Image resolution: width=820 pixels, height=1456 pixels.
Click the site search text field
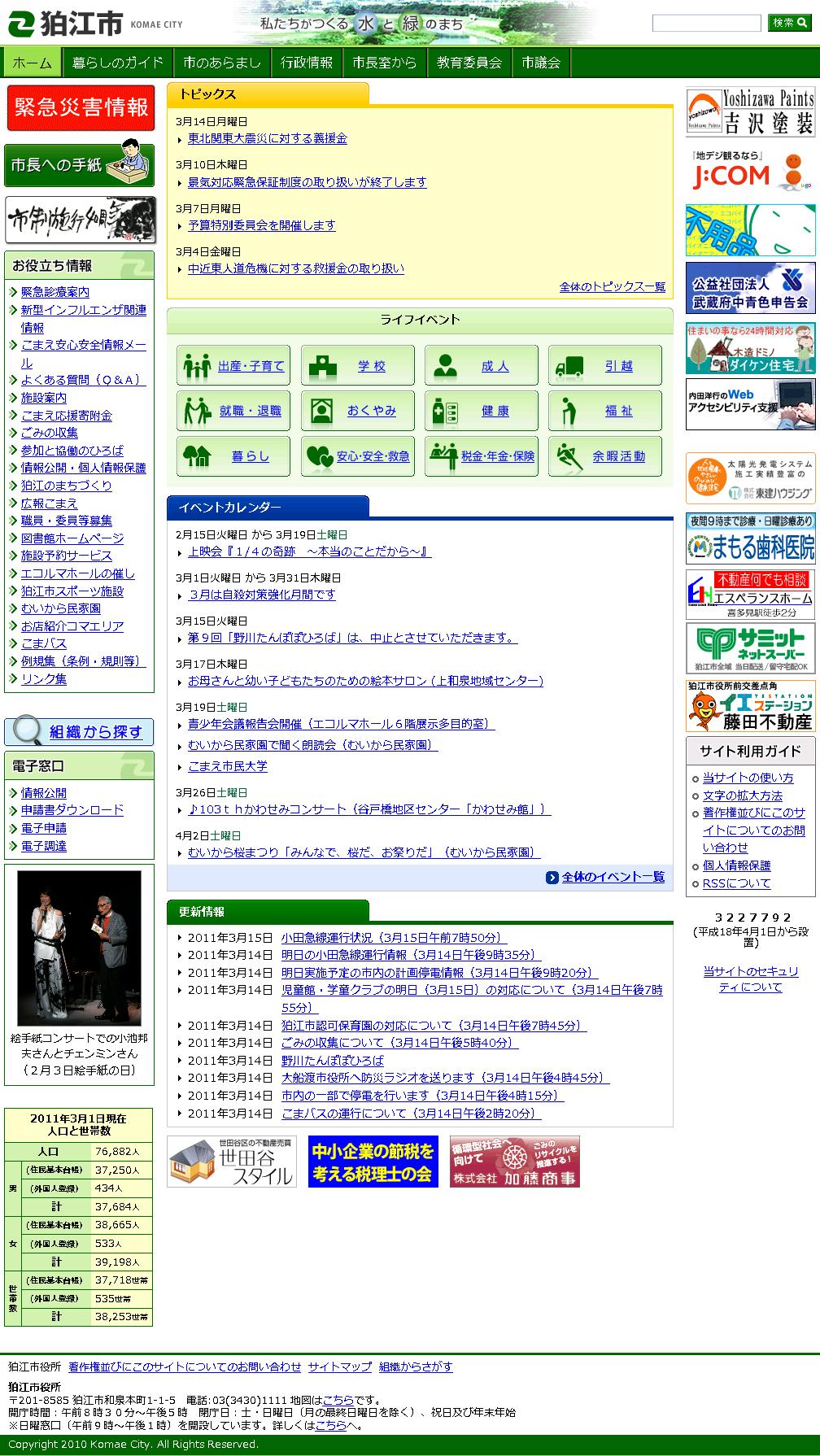tap(706, 23)
